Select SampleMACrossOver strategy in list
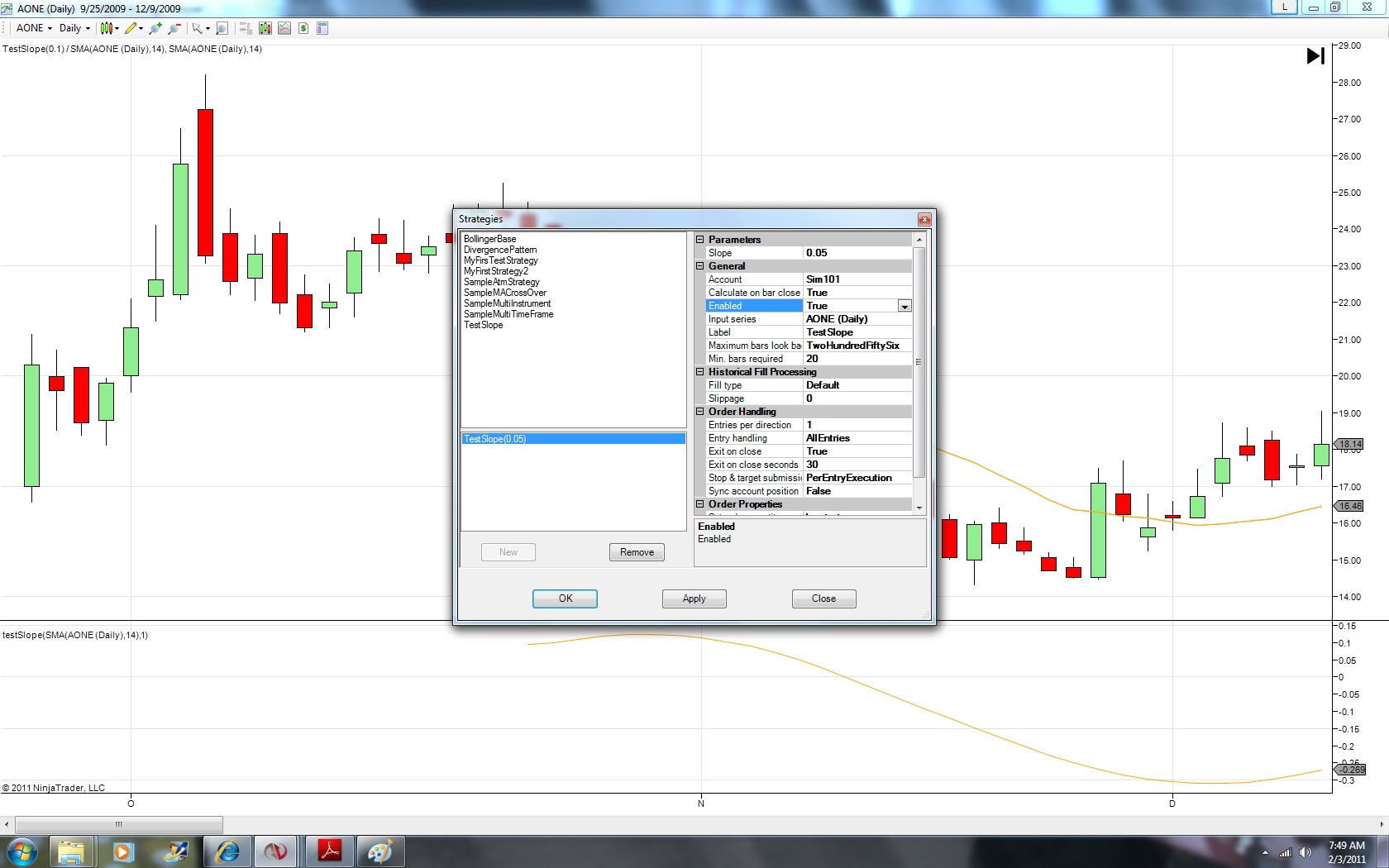 [505, 293]
